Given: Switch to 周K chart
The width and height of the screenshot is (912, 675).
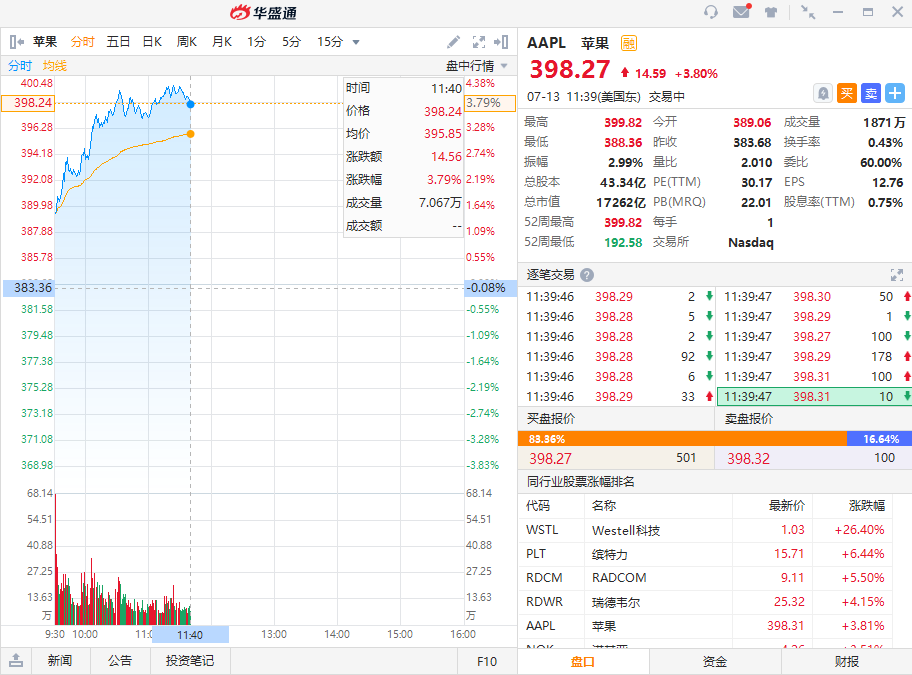Looking at the screenshot, I should click(187, 42).
